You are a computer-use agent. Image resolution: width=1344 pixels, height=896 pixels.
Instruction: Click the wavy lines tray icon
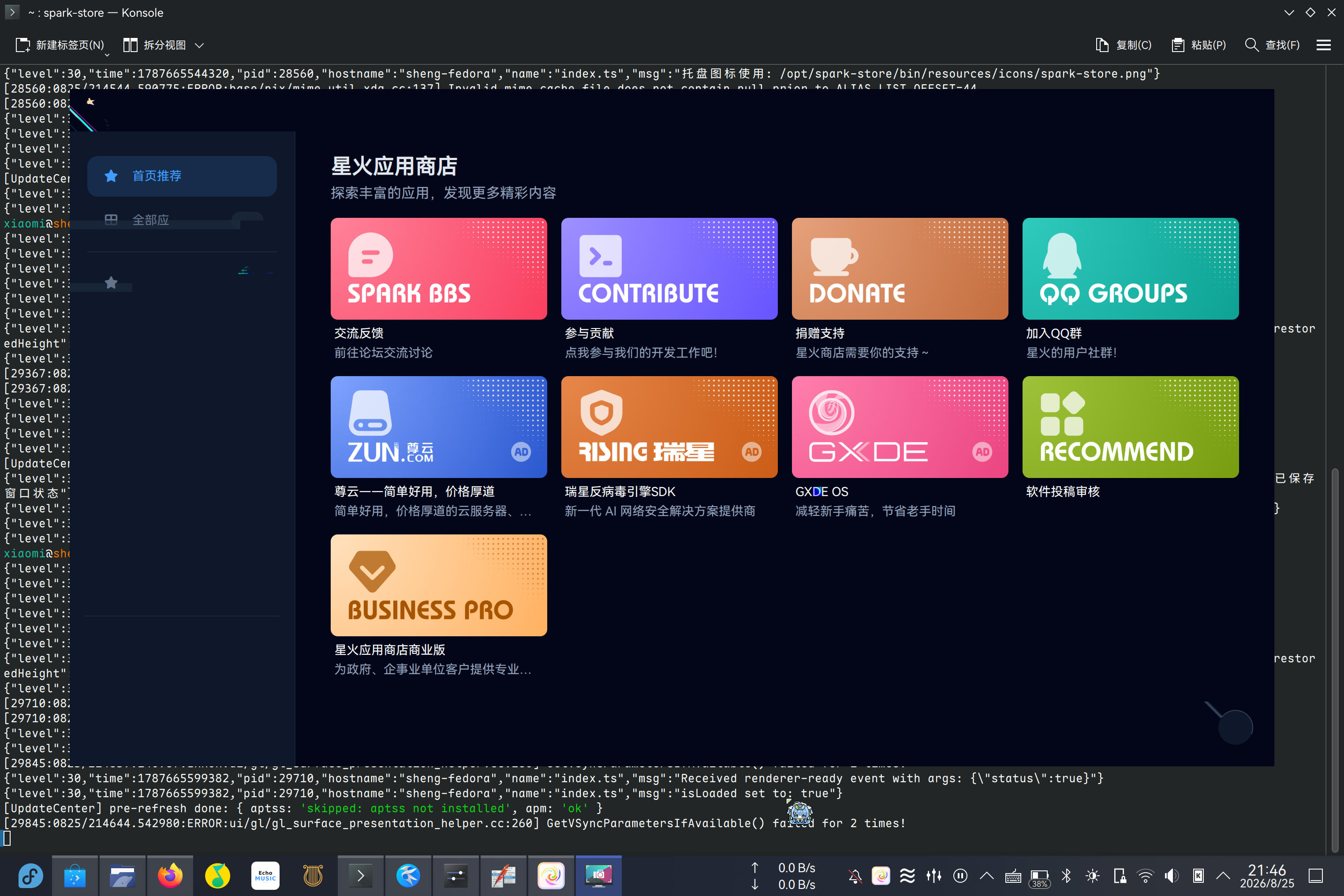coord(907,875)
